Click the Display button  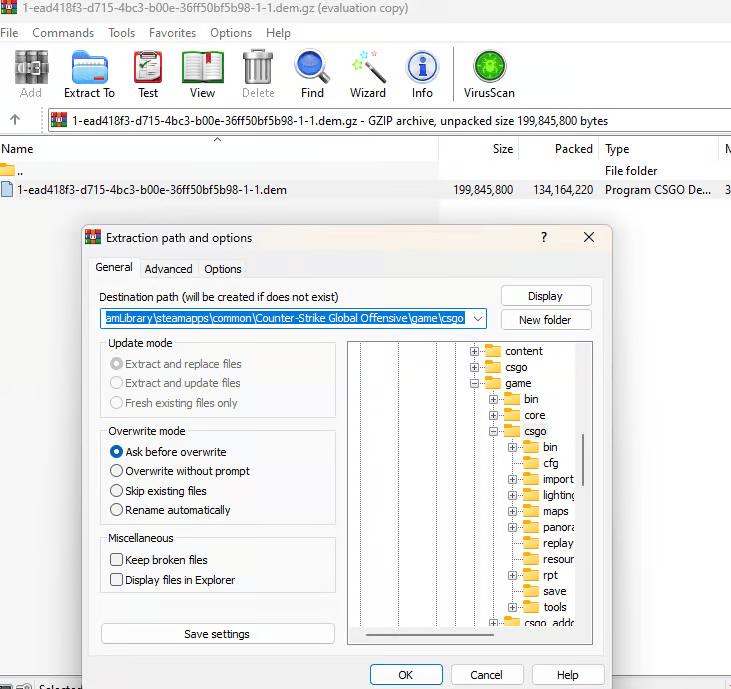[x=546, y=296]
